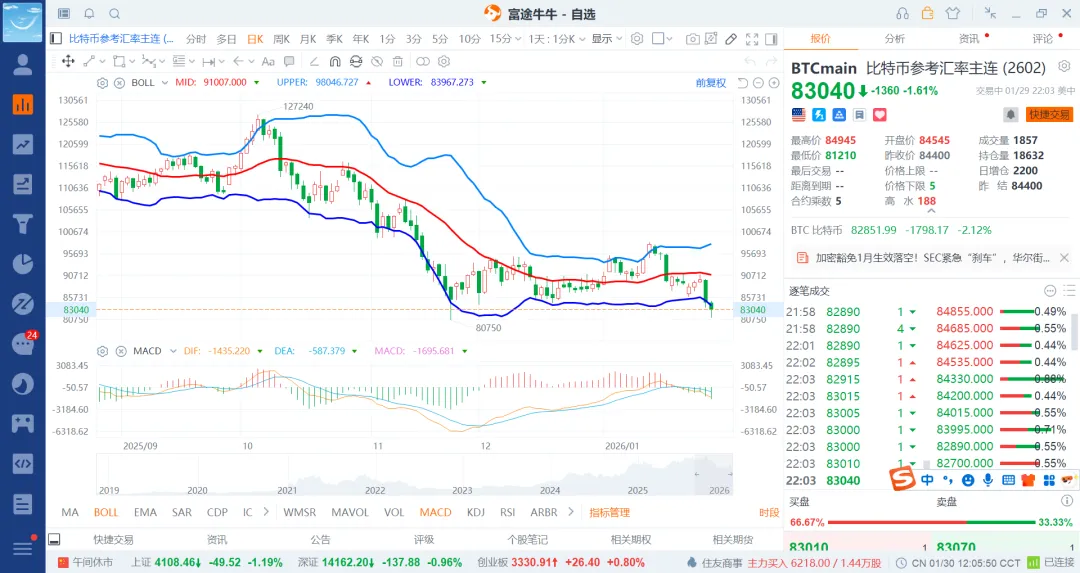
Task: Open 指标管理 indicator management link
Action: tap(609, 512)
